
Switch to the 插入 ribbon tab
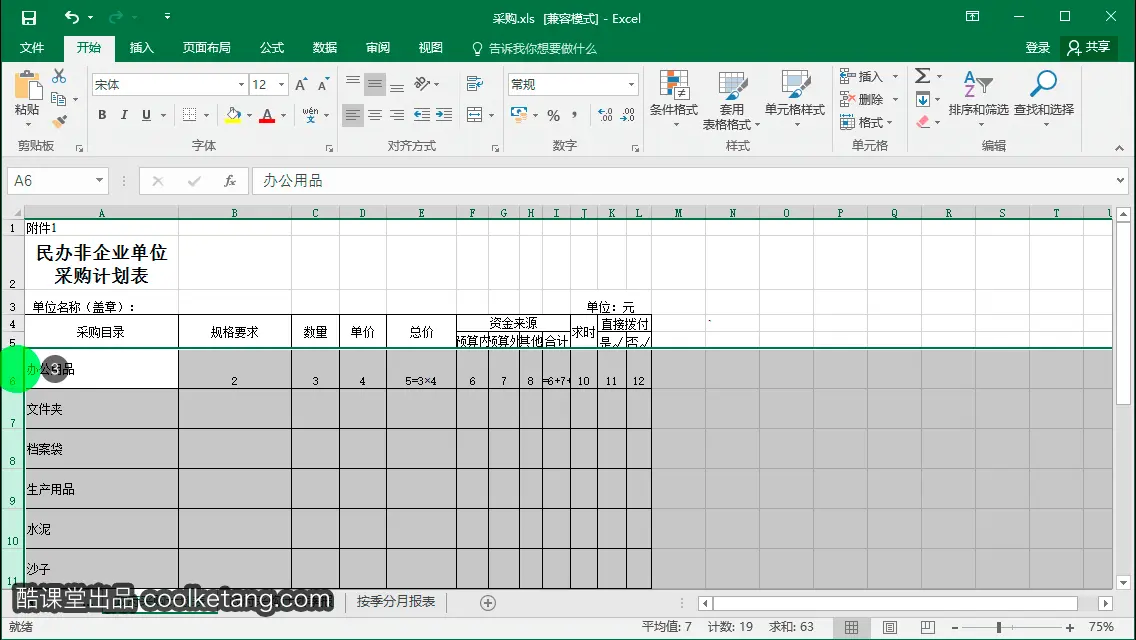coord(141,48)
